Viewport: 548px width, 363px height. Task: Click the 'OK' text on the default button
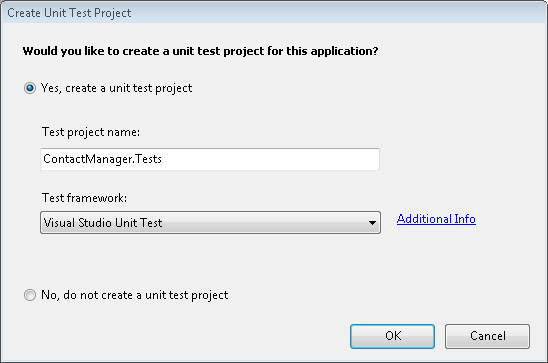[x=393, y=336]
